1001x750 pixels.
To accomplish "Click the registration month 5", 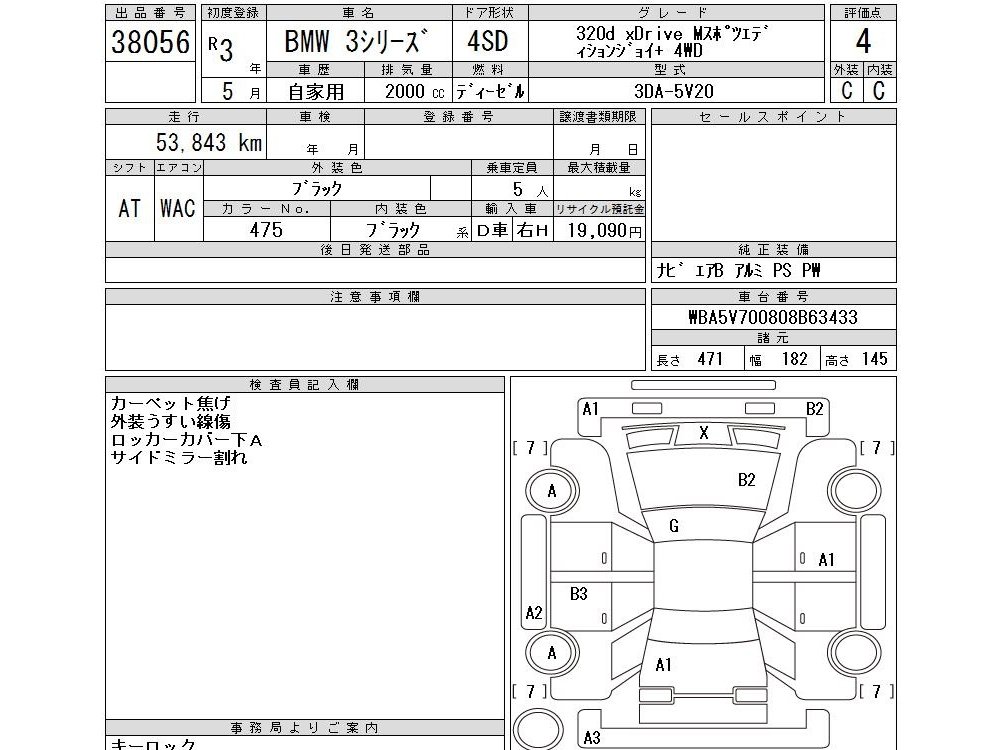I will point(227,91).
